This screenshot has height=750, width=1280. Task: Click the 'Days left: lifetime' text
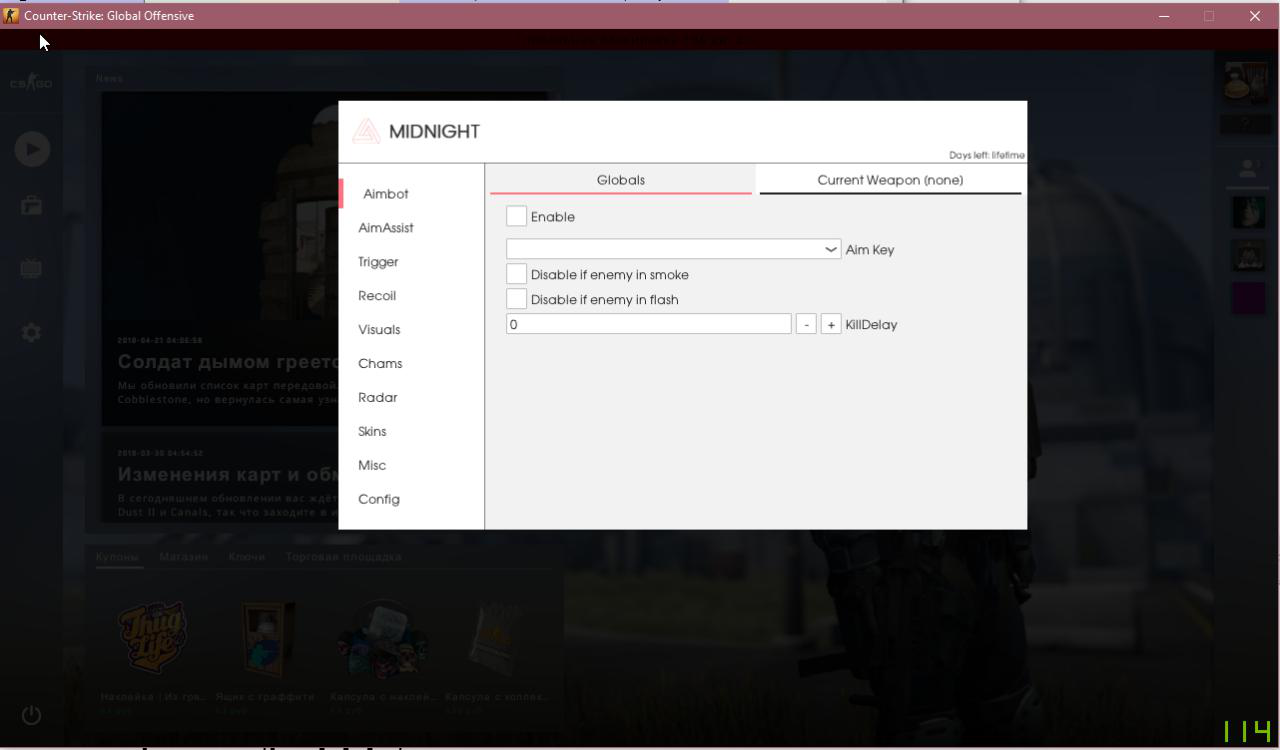987,155
